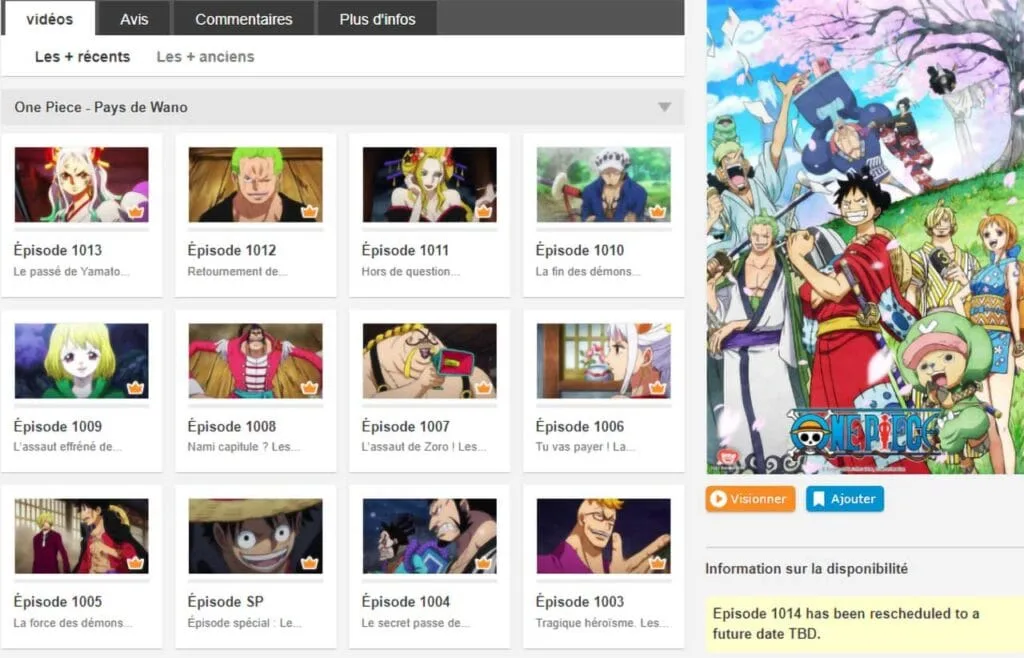The image size is (1024, 658).
Task: Click premium crown icon on Épisode 1005
Action: [x=135, y=563]
